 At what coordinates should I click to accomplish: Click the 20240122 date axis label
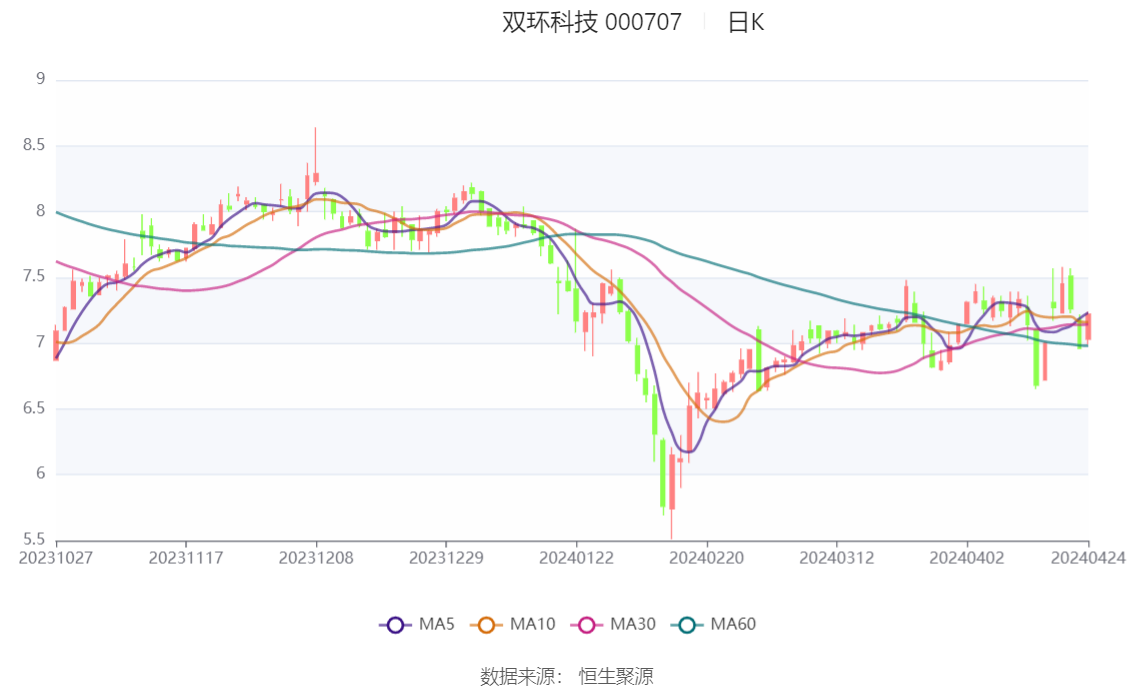point(576,557)
